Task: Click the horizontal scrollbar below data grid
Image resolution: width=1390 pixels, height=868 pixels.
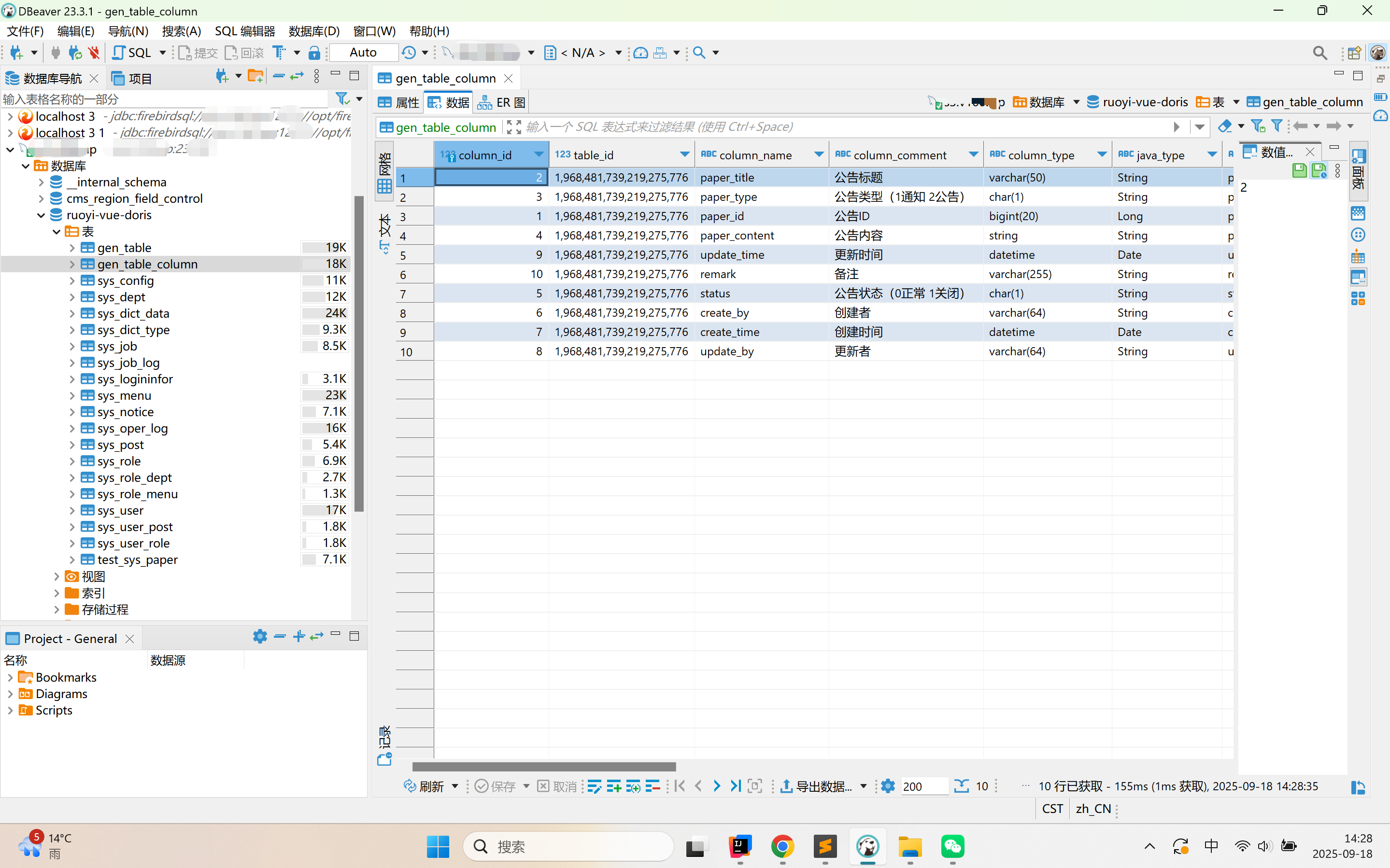Action: pos(544,767)
